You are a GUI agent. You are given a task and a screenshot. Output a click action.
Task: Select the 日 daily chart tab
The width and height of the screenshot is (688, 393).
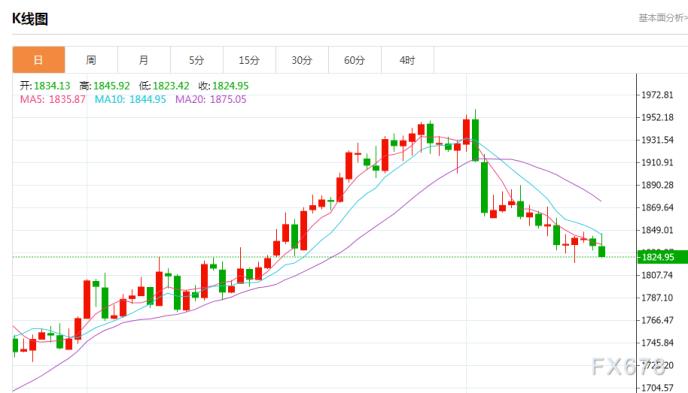click(39, 60)
